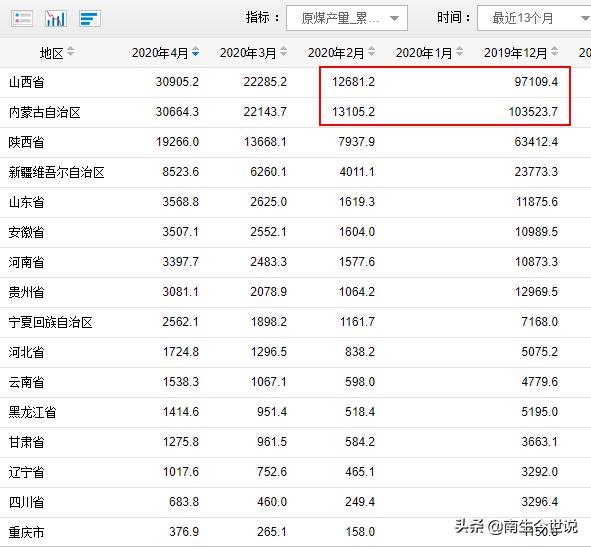Select the 河北省 row label
The image size is (591, 547).
(26, 352)
